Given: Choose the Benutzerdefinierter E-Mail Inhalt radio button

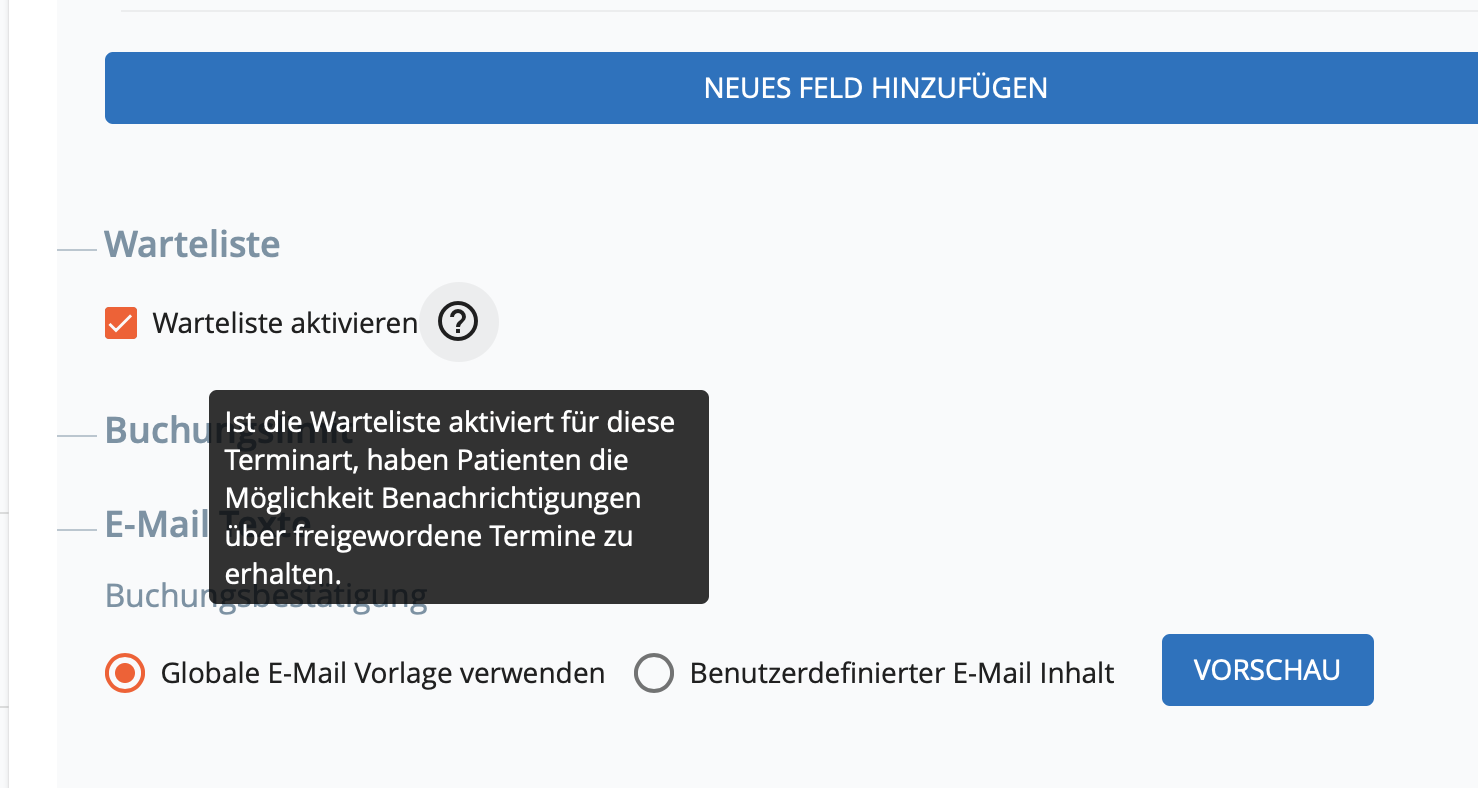Looking at the screenshot, I should (x=654, y=673).
